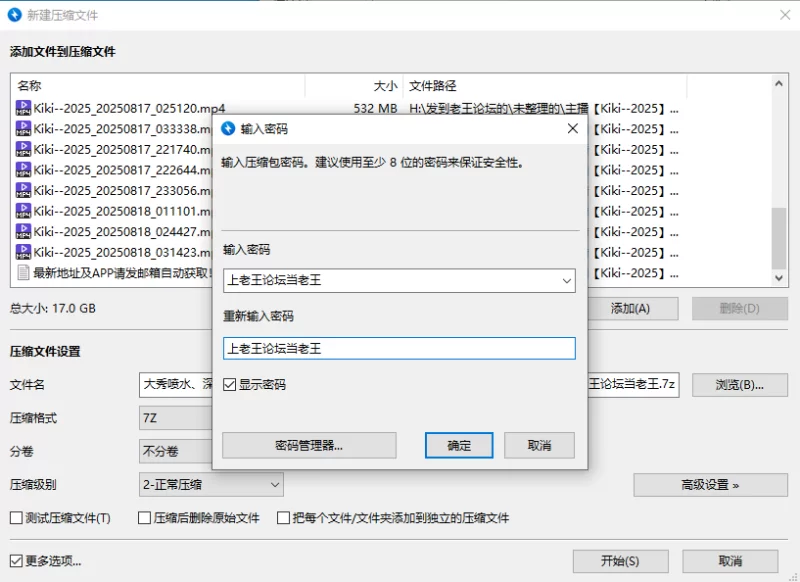Click 取消 at bottom of main window
This screenshot has width=800, height=582.
(x=730, y=561)
